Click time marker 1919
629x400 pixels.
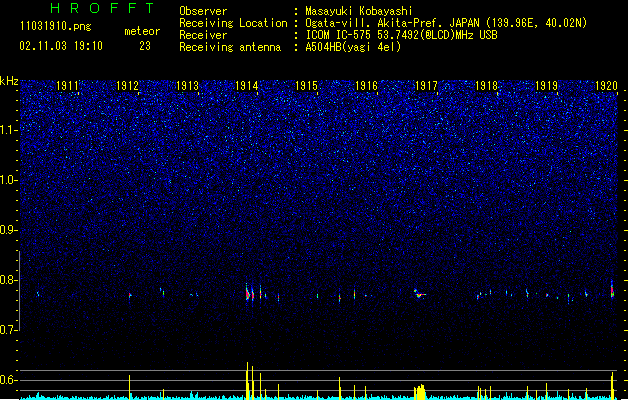(546, 86)
